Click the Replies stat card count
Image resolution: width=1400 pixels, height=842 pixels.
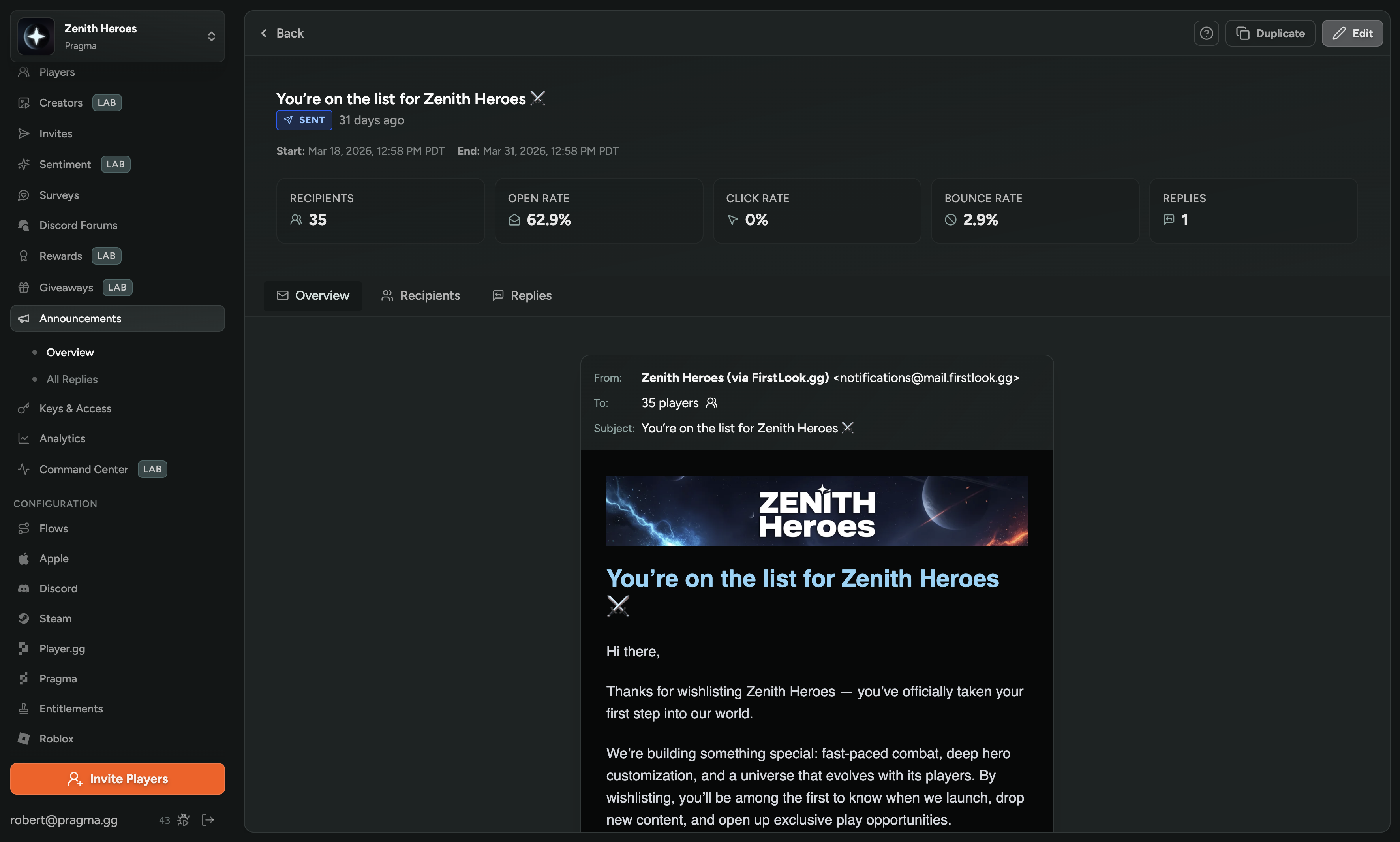1184,220
